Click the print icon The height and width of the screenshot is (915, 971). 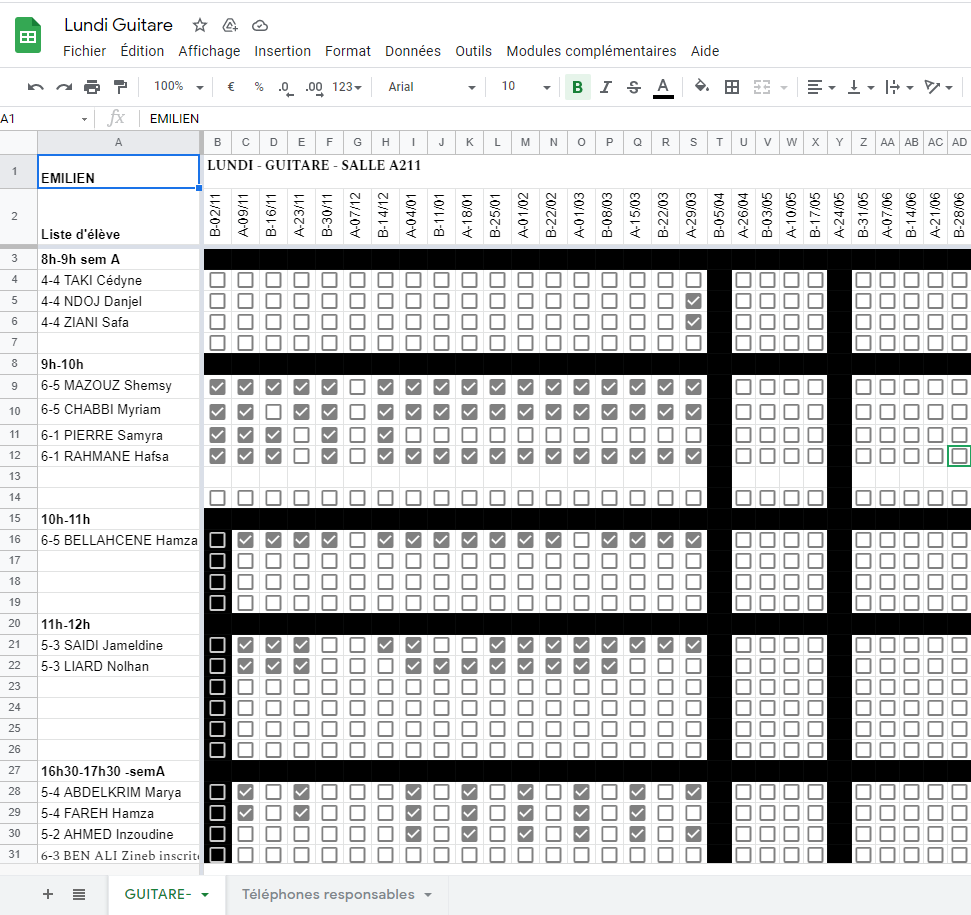coord(92,87)
